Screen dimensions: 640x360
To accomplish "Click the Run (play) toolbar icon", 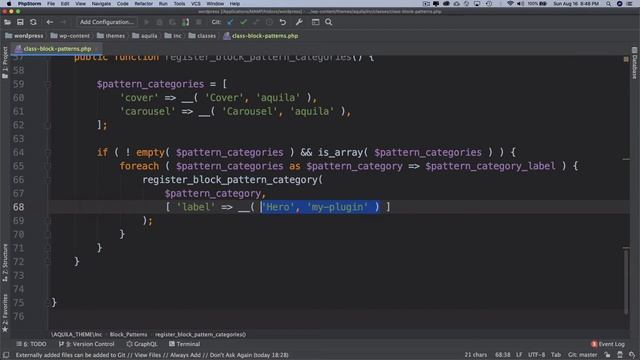I will [x=147, y=22].
